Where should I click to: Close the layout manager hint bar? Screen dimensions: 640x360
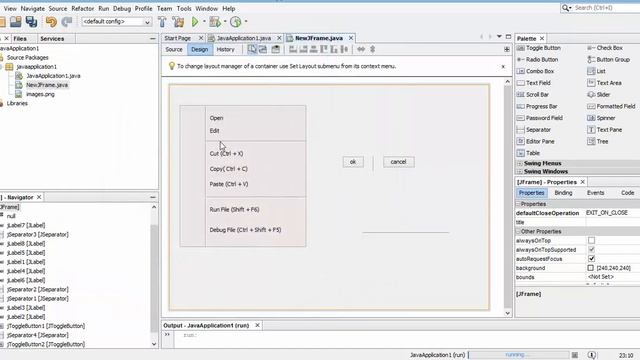point(503,67)
